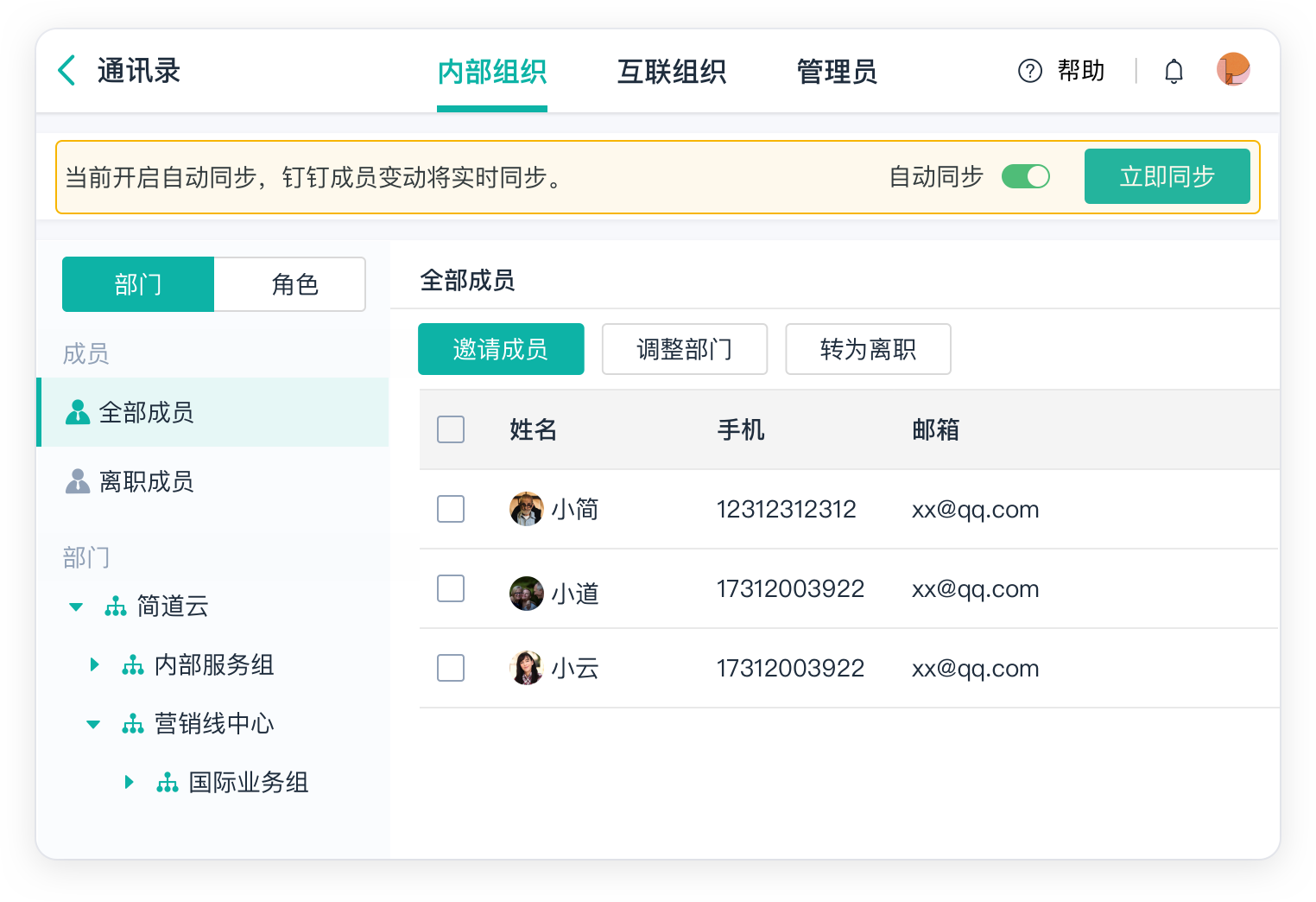Open the user avatar in the top right

point(1233,70)
